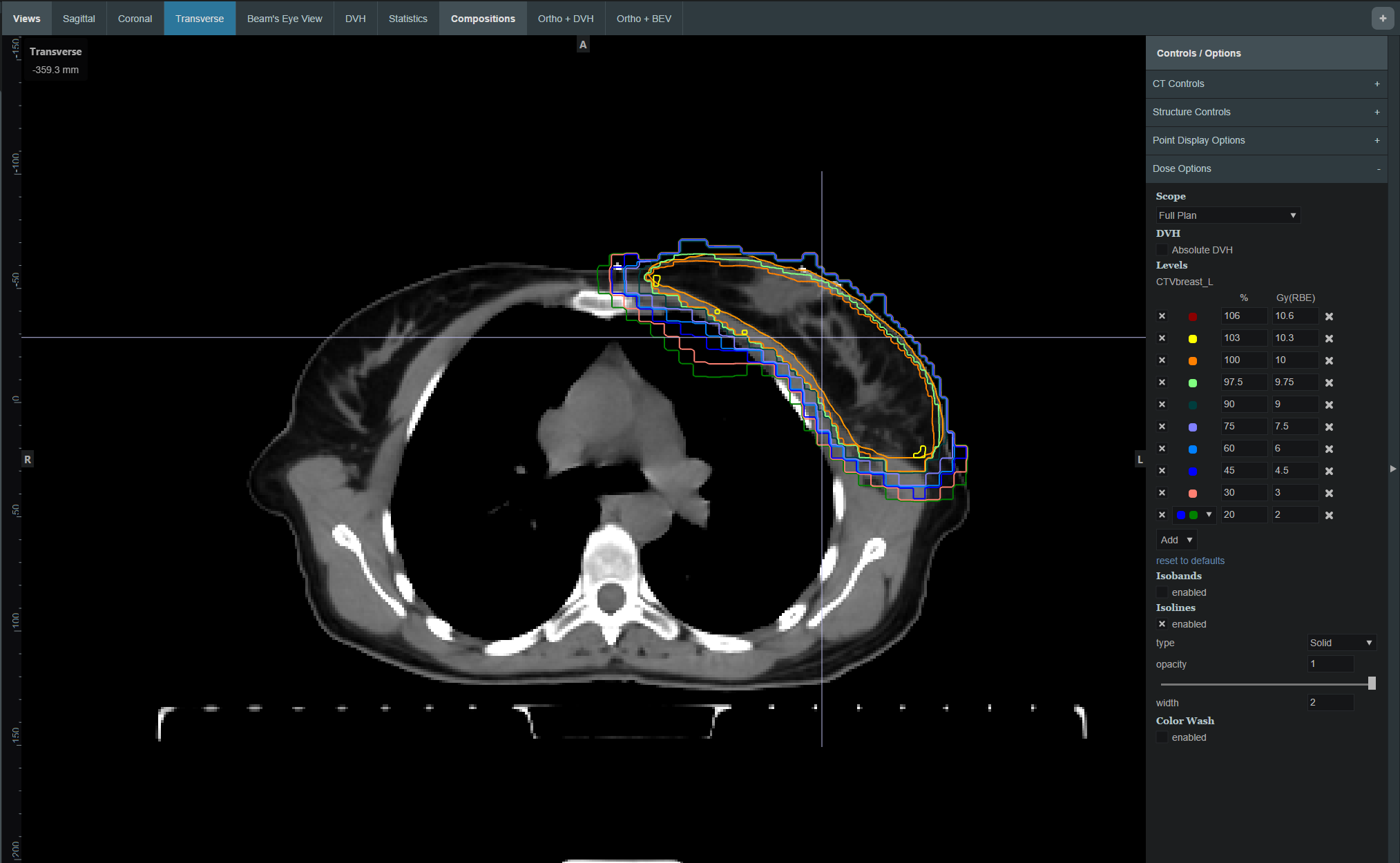Switch to the Sagittal tab
1400x863 pixels.
point(79,19)
